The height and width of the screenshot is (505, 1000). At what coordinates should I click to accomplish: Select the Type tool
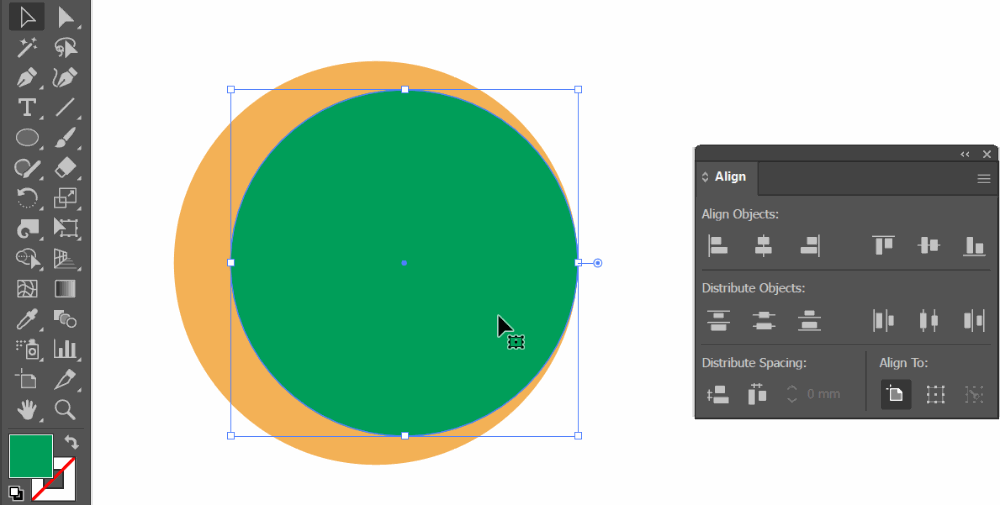pos(27,107)
